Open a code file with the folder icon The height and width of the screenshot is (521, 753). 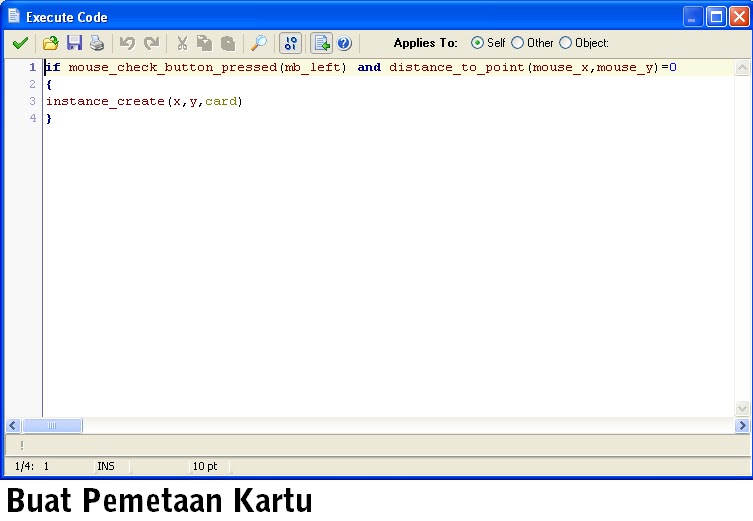(x=50, y=43)
